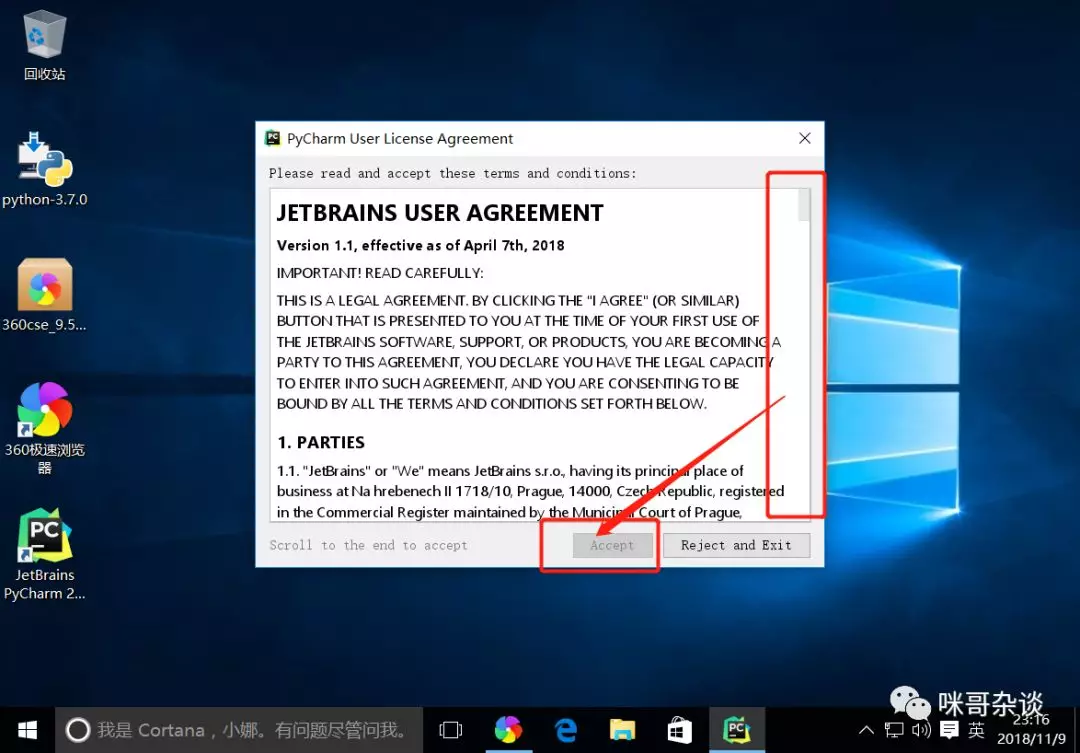Click the Reject and Exit button
This screenshot has width=1080, height=753.
pos(736,546)
